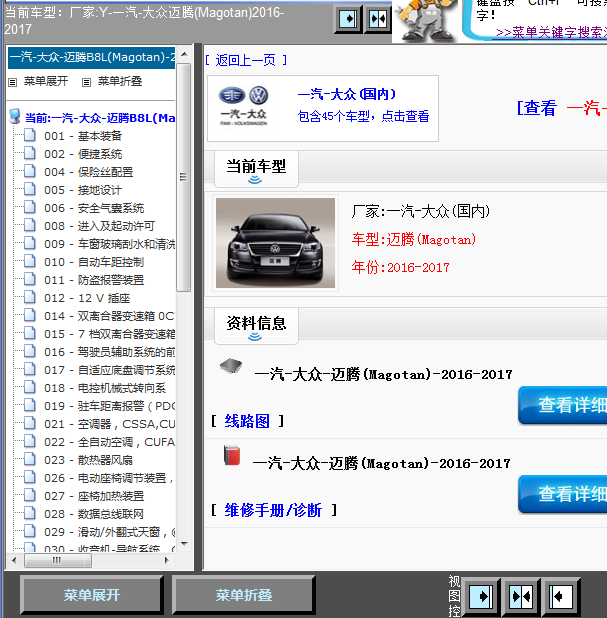The image size is (607, 618).
Task: Click the bottom 菜单展开 button
Action: pyautogui.click(x=91, y=595)
